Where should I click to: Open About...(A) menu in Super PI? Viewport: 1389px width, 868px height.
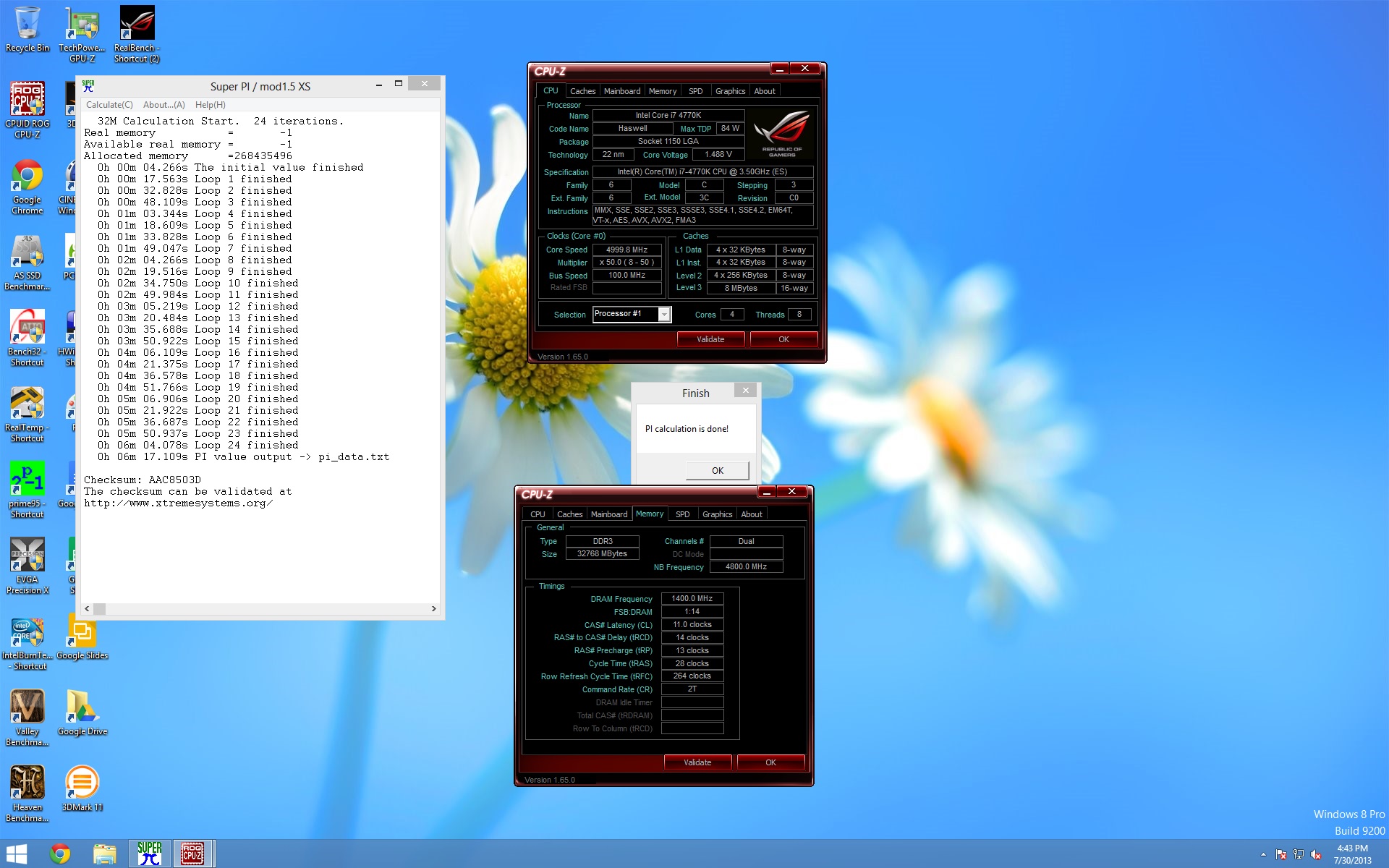pos(164,105)
